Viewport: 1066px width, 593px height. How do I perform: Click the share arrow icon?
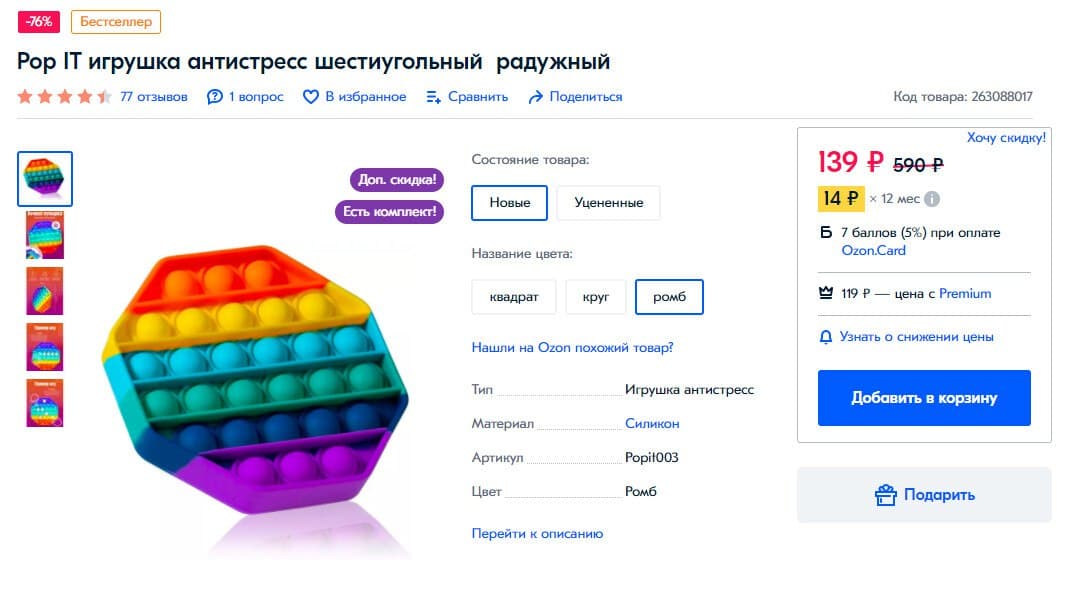click(536, 97)
